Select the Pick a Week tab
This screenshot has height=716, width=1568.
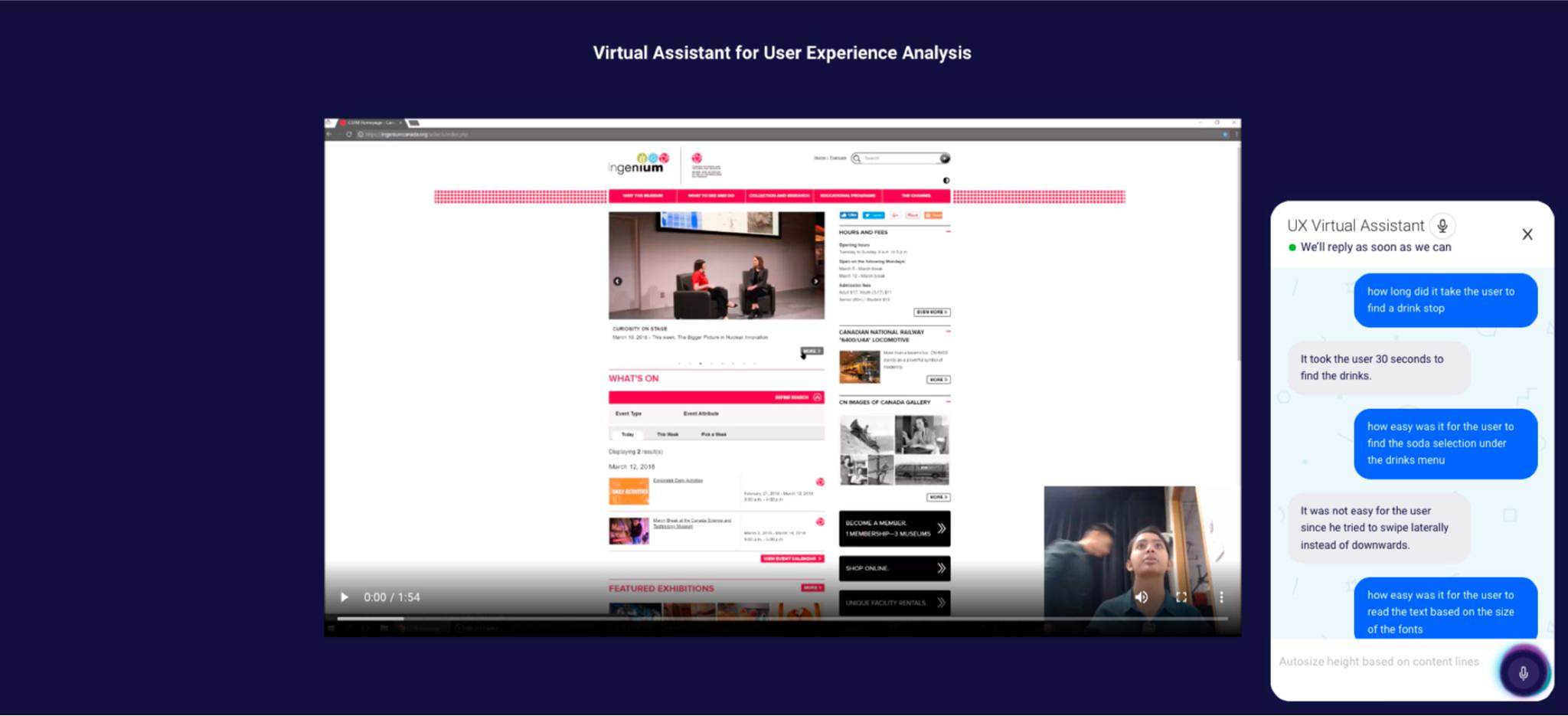click(x=714, y=434)
